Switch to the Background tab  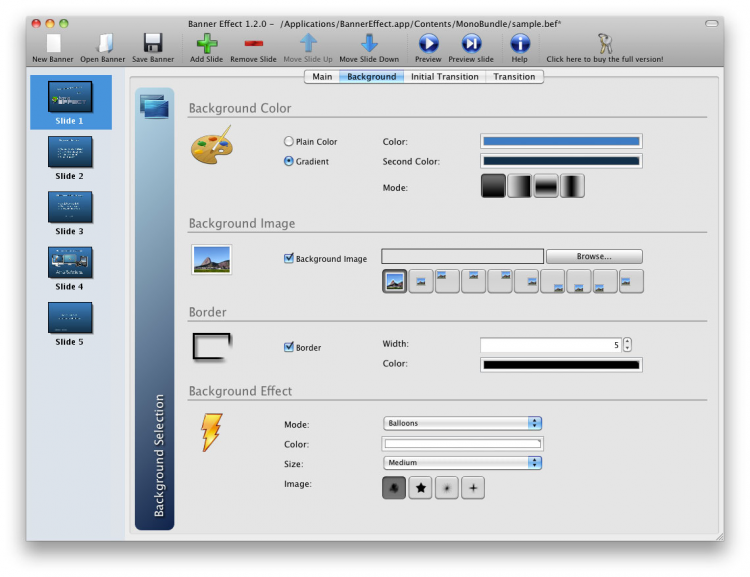(372, 77)
